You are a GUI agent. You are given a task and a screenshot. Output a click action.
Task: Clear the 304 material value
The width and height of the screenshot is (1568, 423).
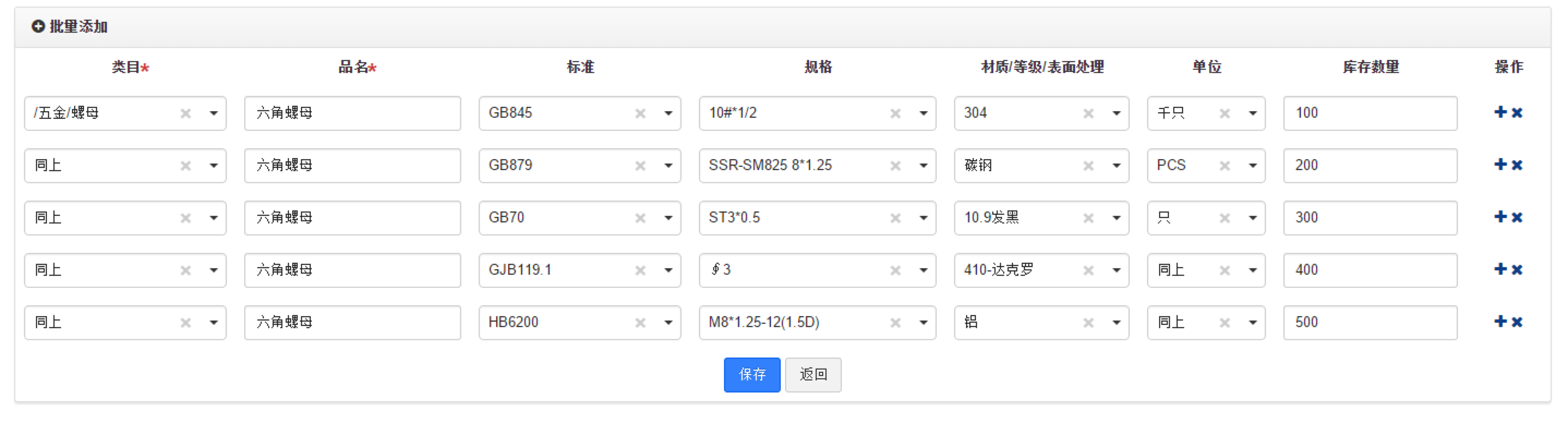tap(1088, 113)
